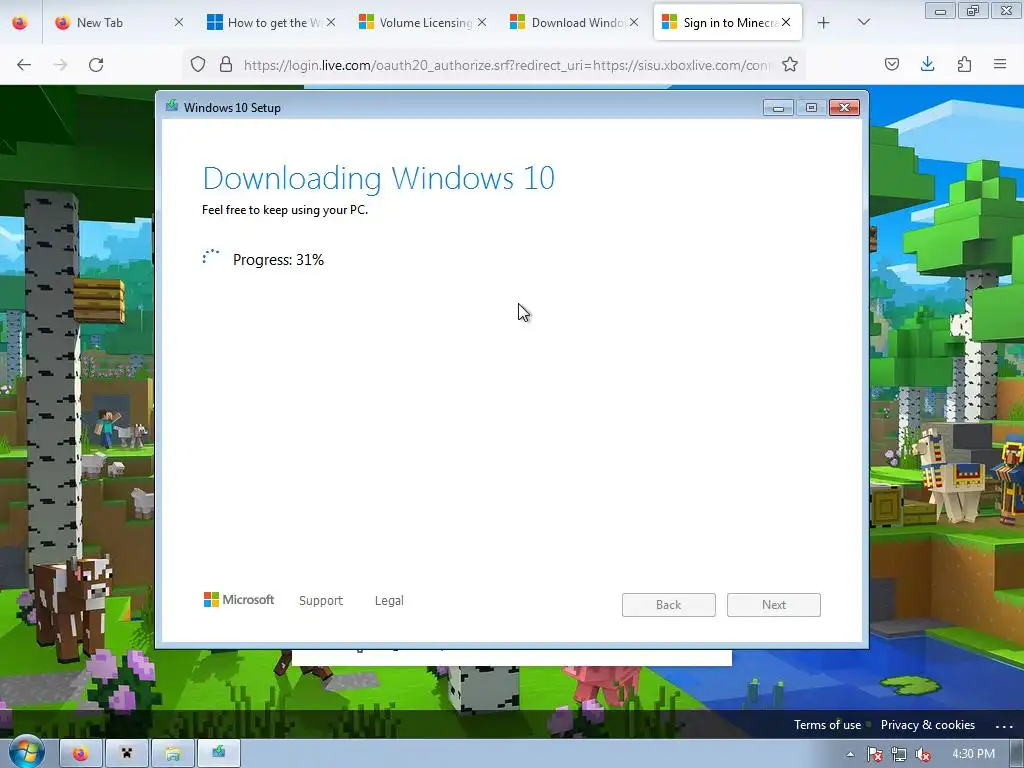Close the Download Windows tab
The height and width of the screenshot is (768, 1024).
coord(633,22)
